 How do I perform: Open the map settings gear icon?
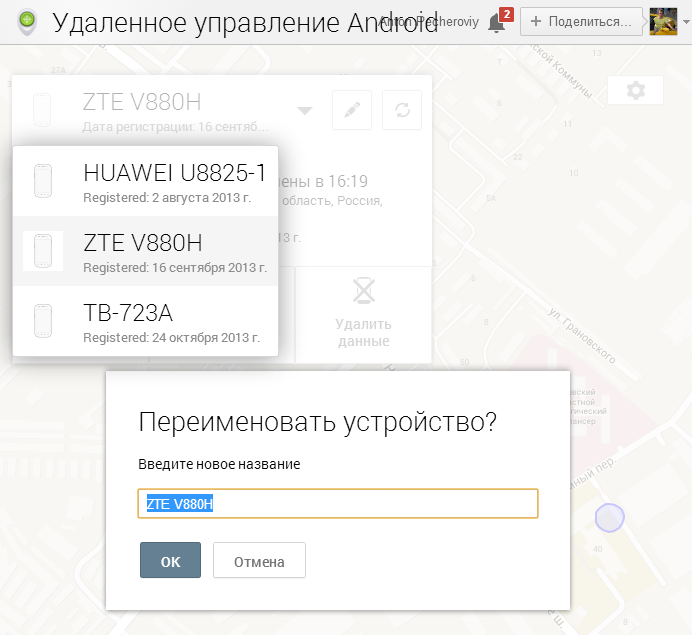pos(636,90)
